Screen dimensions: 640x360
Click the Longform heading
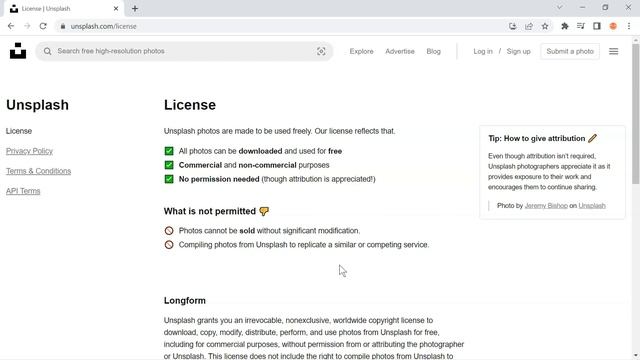coord(184,301)
